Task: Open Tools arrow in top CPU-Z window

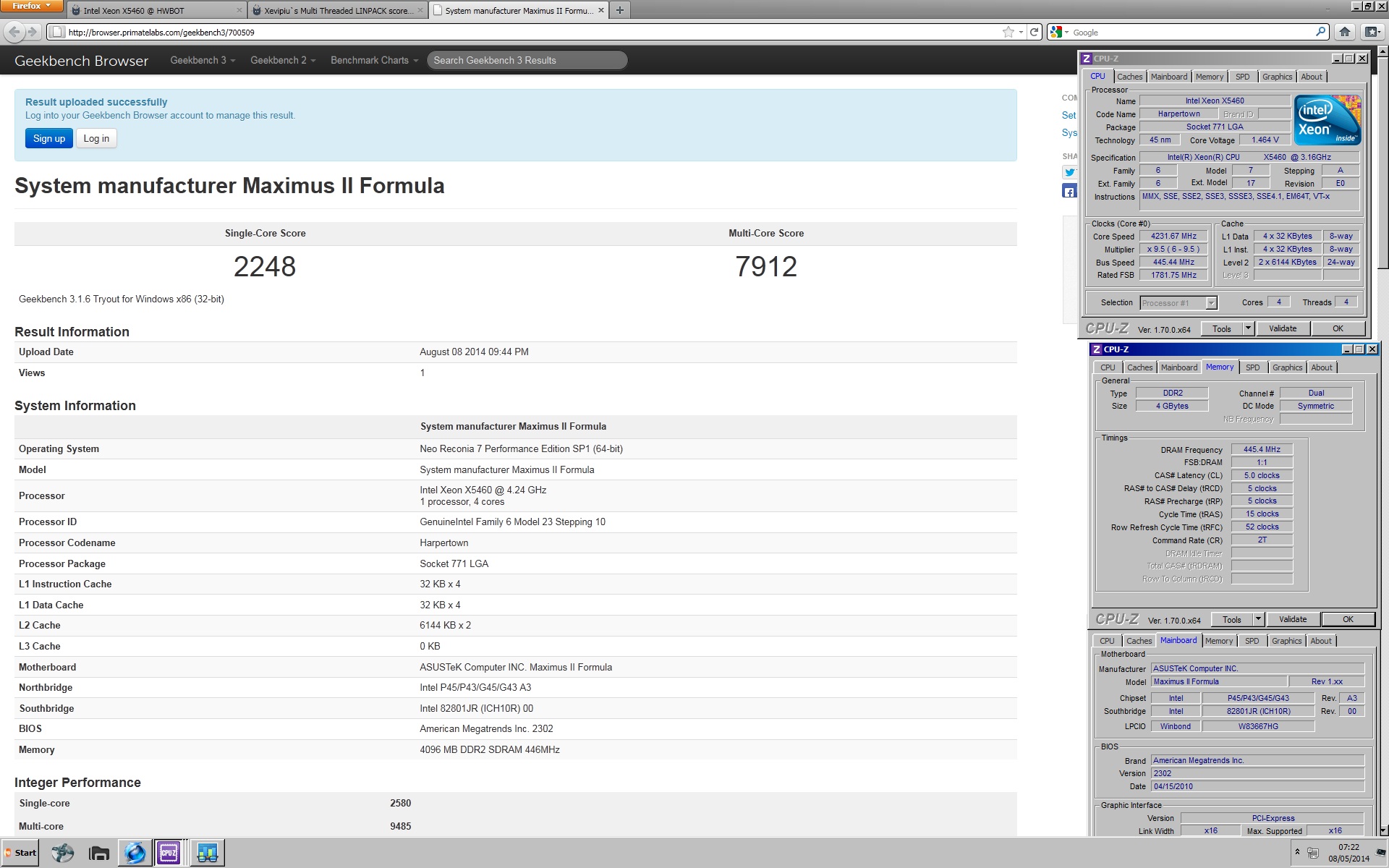Action: (x=1247, y=328)
